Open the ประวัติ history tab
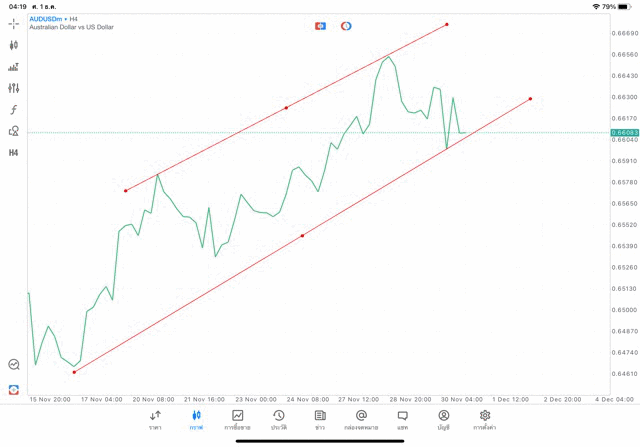Screen dimensions: 640x447 click(x=278, y=419)
